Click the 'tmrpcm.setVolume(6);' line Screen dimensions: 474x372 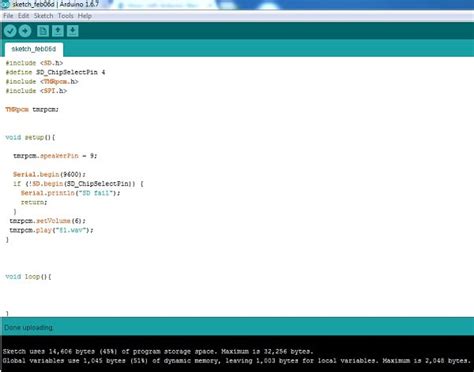(48, 221)
